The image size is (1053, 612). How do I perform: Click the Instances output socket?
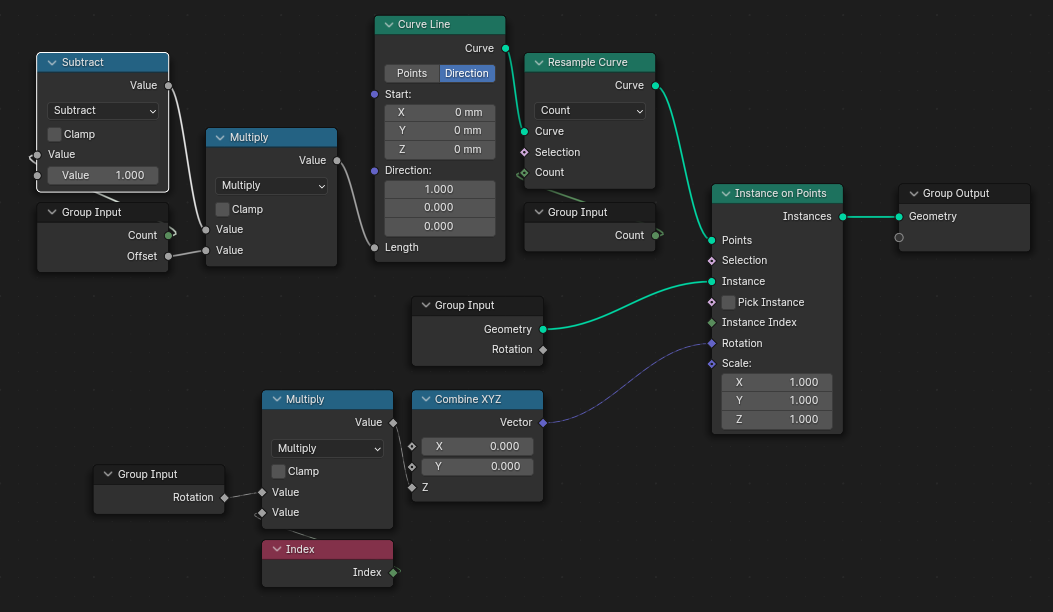[x=843, y=217]
